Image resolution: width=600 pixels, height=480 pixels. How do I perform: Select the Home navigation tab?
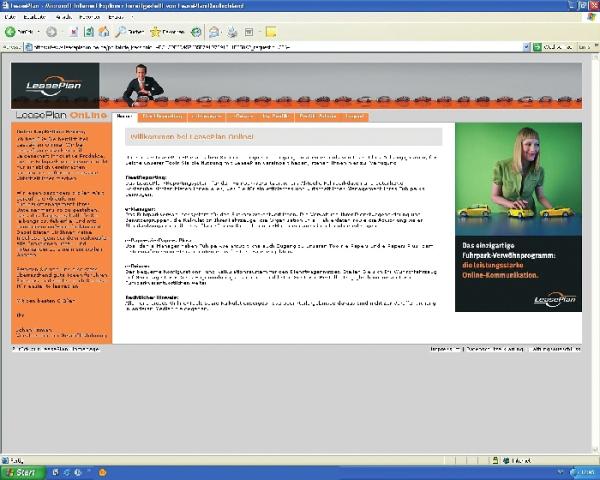(124, 116)
